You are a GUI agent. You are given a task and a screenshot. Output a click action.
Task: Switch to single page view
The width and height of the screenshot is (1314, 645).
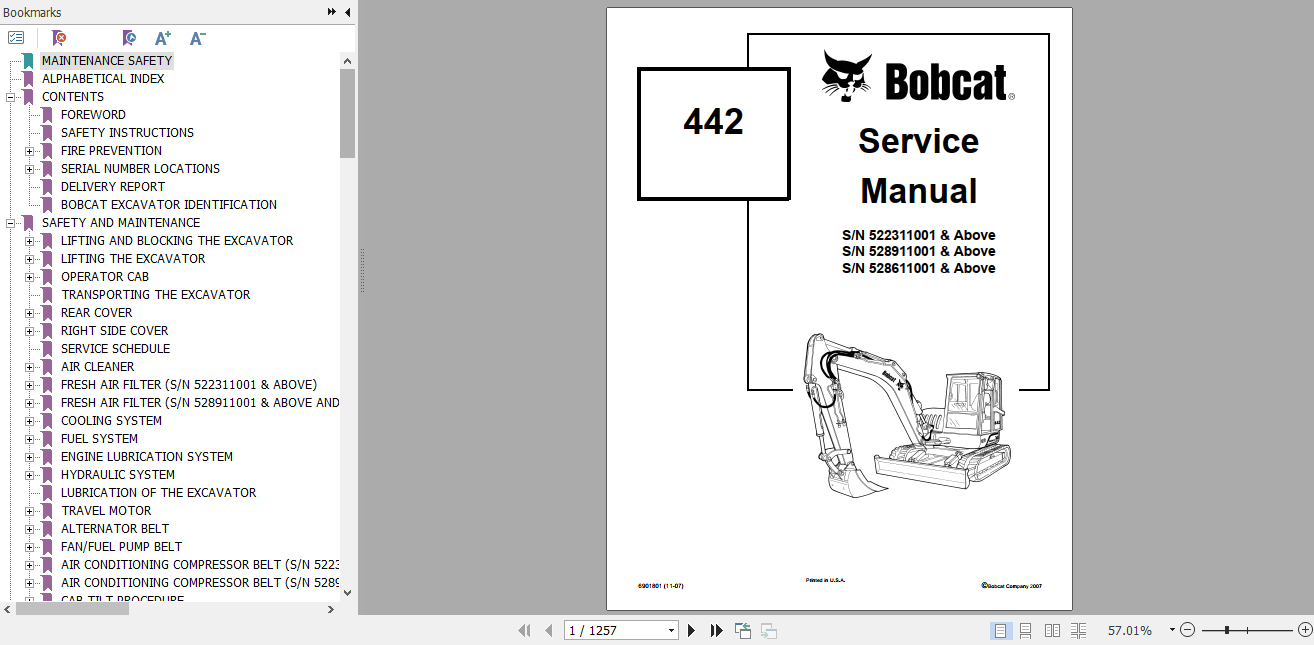pos(1000,630)
